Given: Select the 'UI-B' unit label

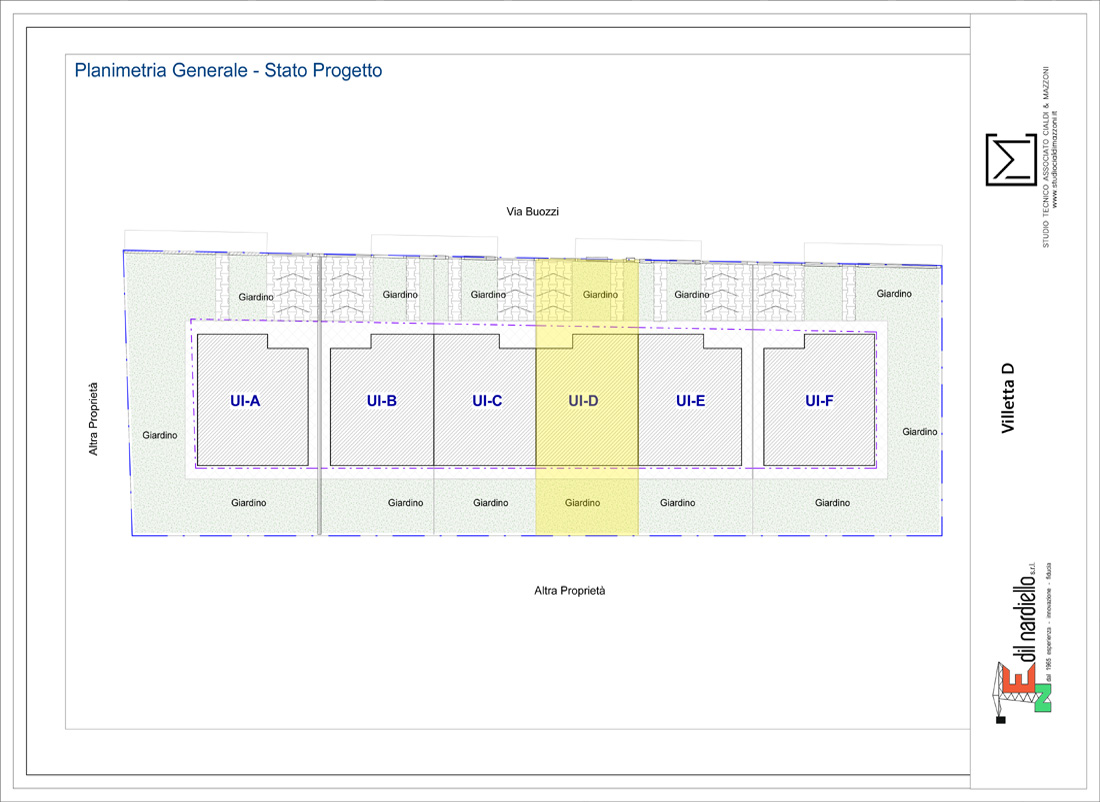Looking at the screenshot, I should click(382, 401).
